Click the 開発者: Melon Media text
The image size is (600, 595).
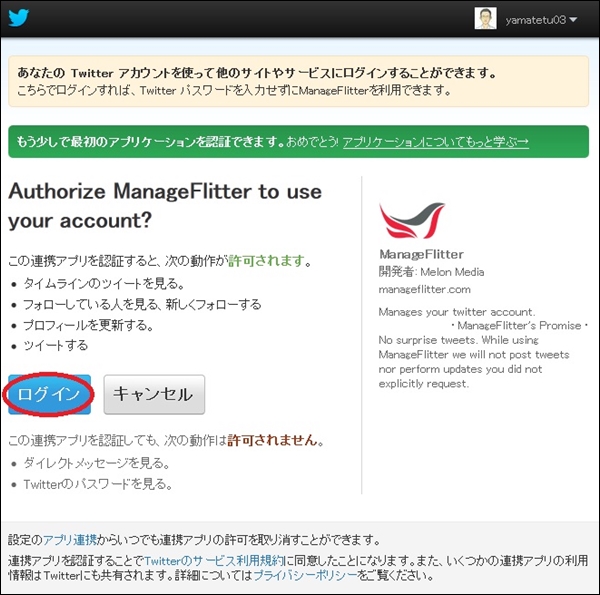431,272
